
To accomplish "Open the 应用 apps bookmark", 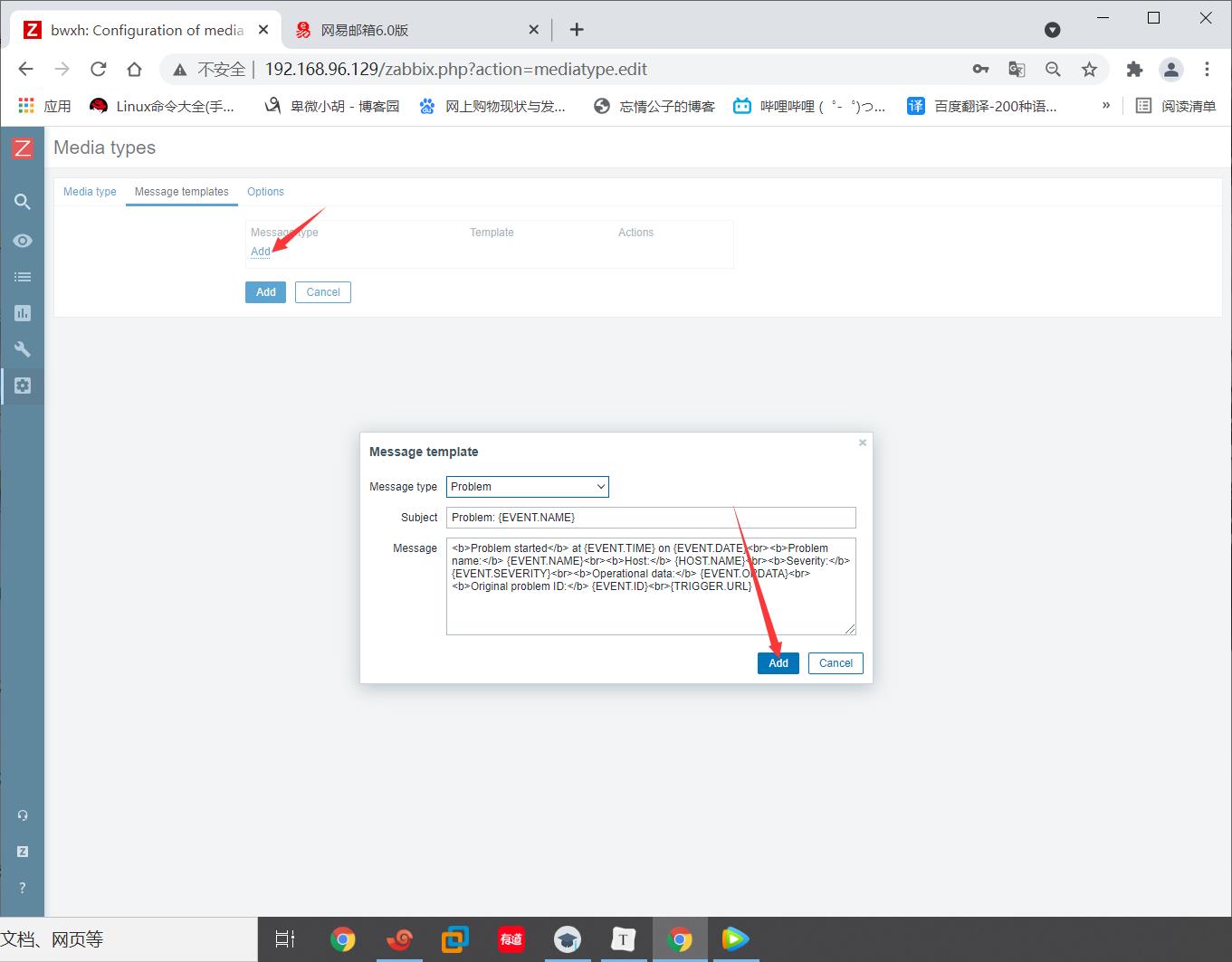I will [44, 106].
